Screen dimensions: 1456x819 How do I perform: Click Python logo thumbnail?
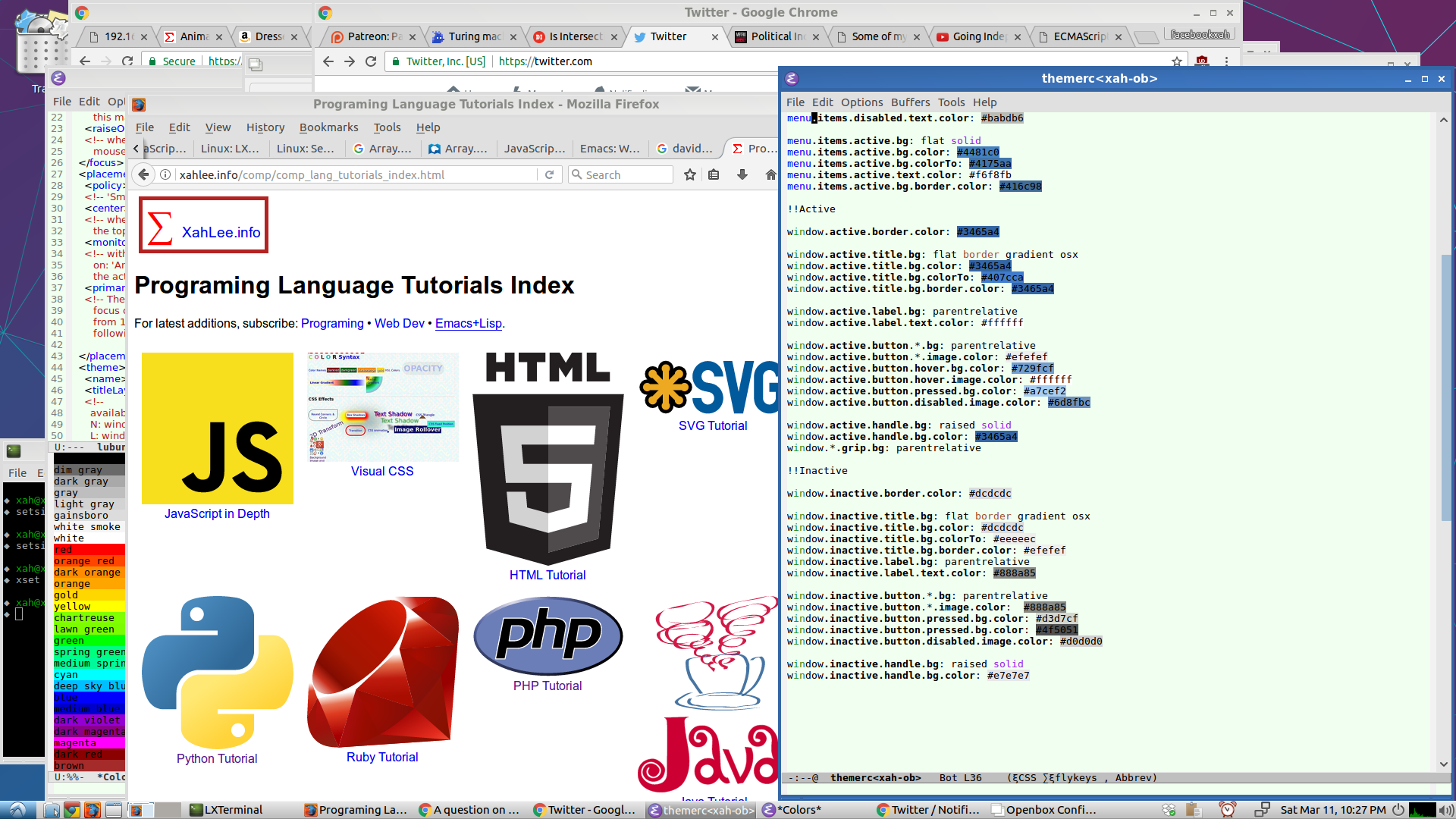[x=217, y=672]
